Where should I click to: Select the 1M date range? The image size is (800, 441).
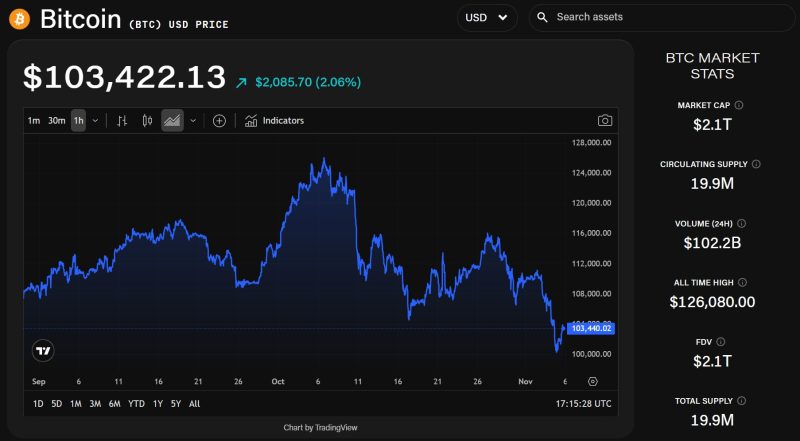pyautogui.click(x=76, y=404)
